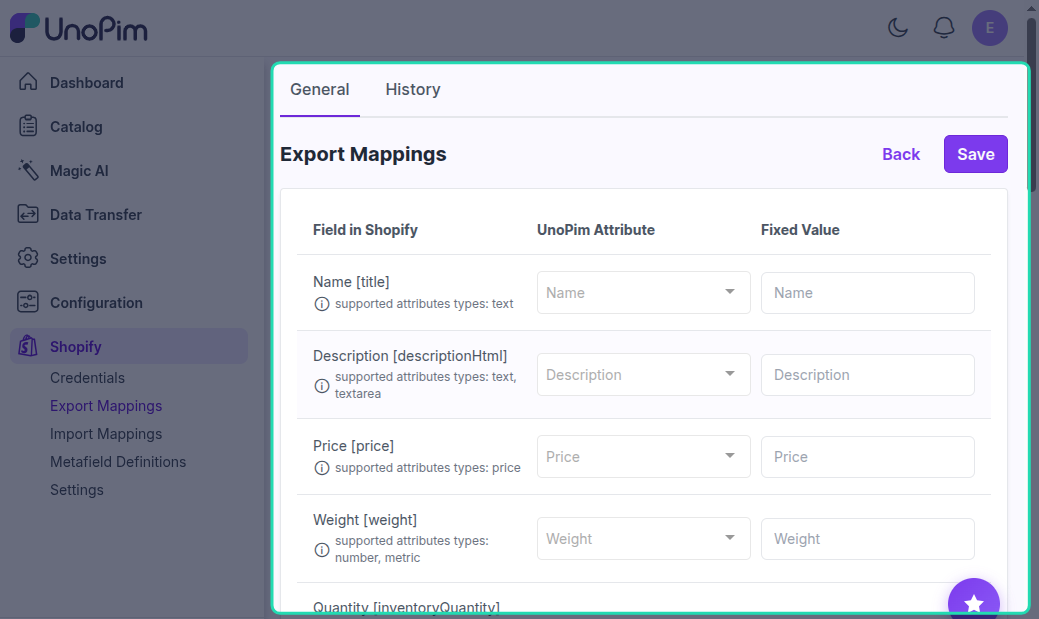The height and width of the screenshot is (619, 1039).
Task: Open the Price attribute dropdown
Action: (643, 457)
